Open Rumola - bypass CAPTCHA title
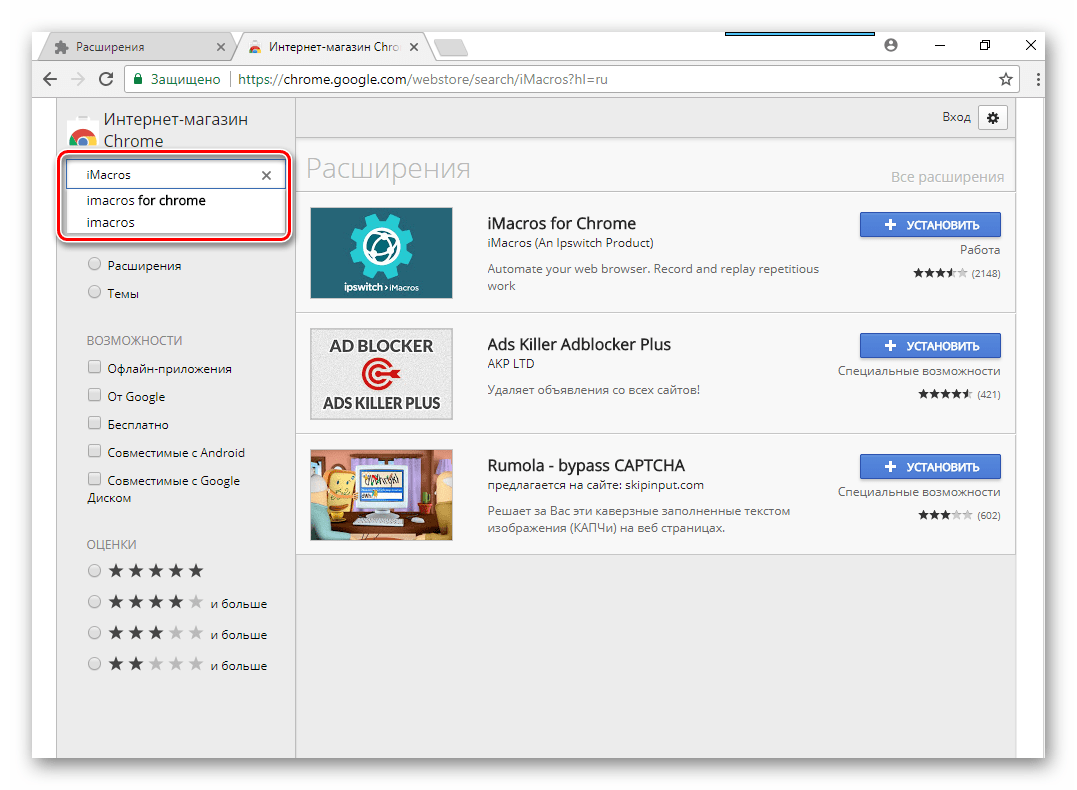The width and height of the screenshot is (1077, 790). click(586, 465)
